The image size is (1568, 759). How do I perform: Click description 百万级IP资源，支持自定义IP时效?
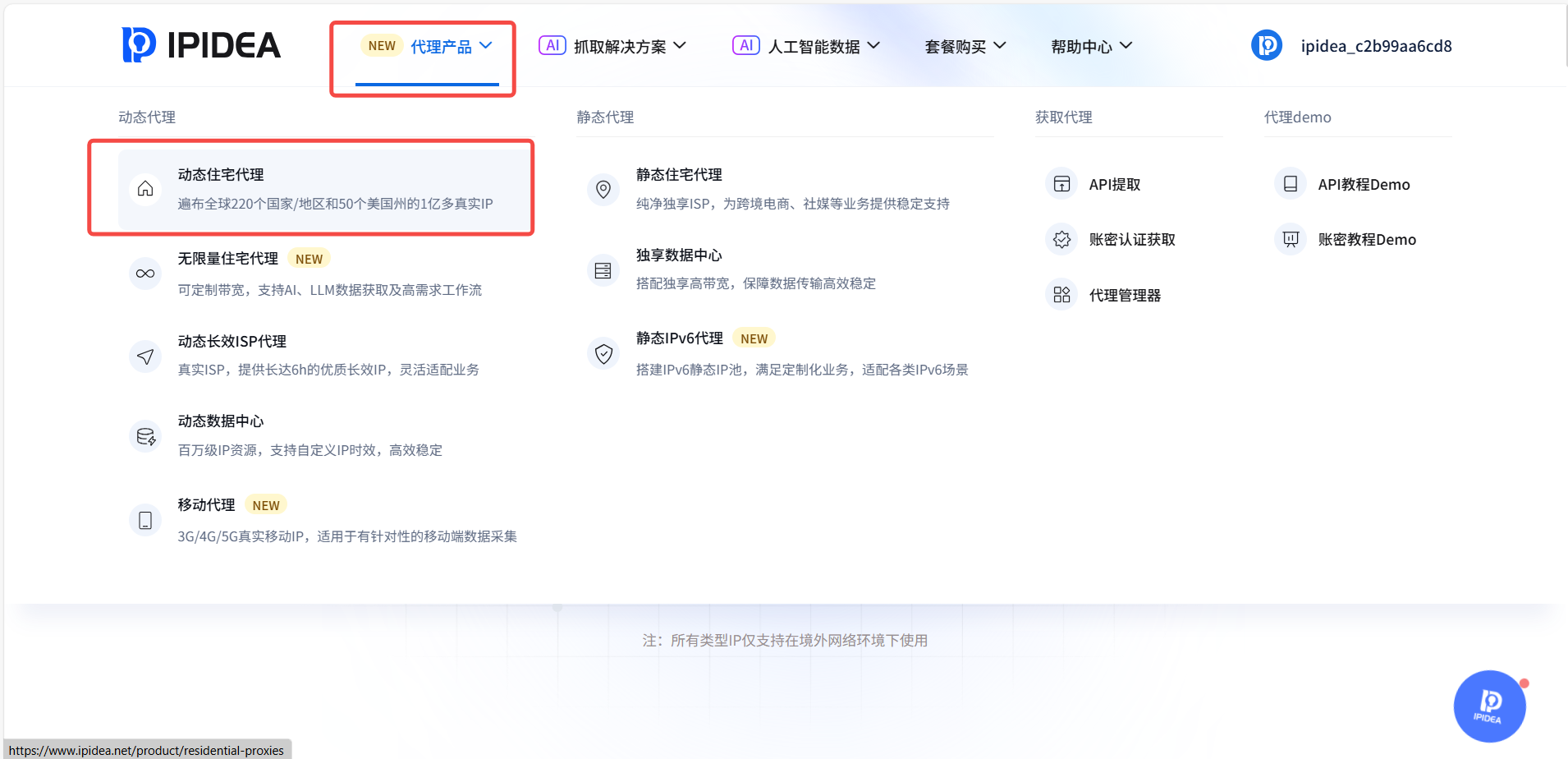coord(310,450)
